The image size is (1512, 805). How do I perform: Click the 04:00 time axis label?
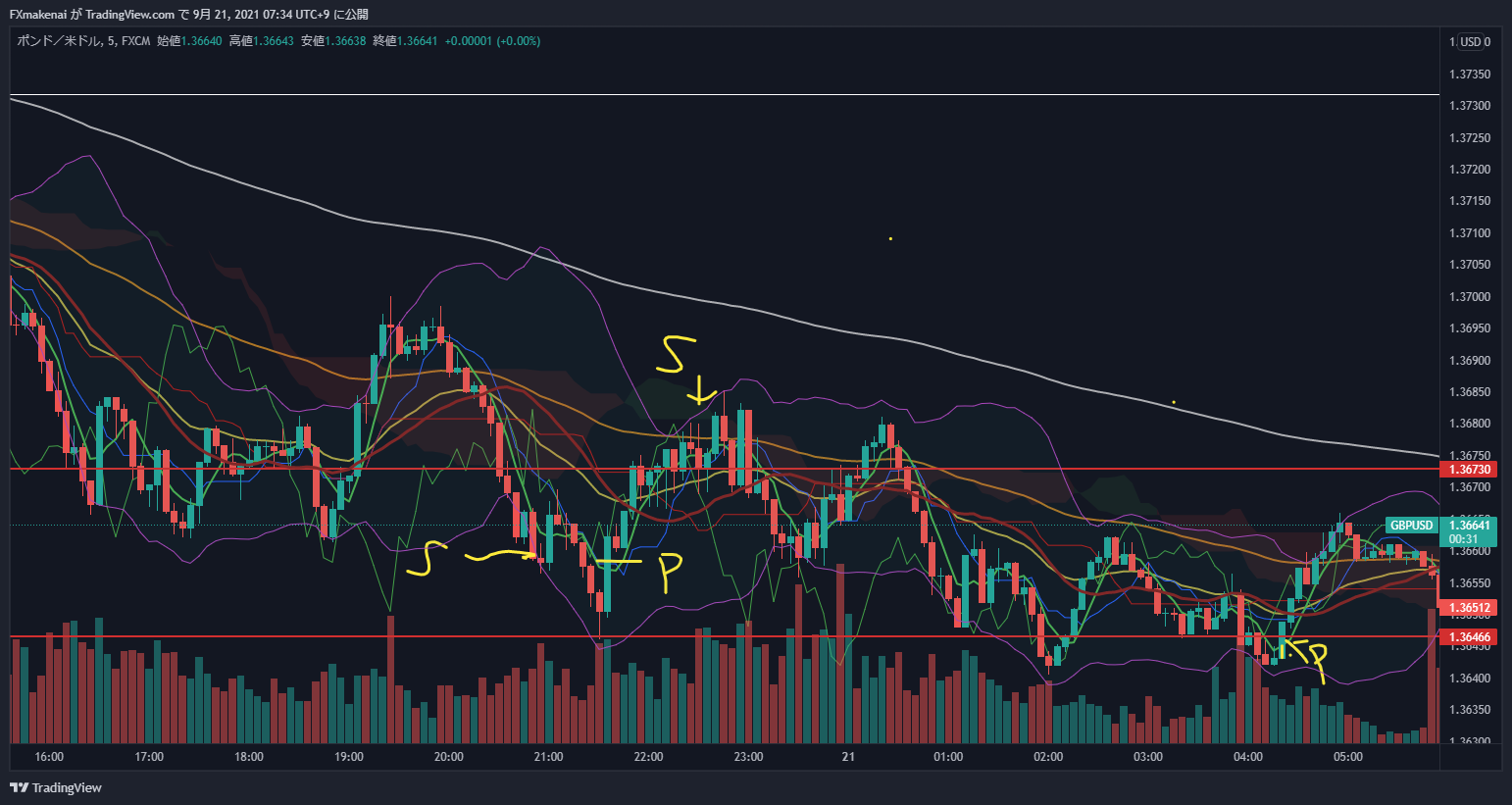tap(1248, 757)
